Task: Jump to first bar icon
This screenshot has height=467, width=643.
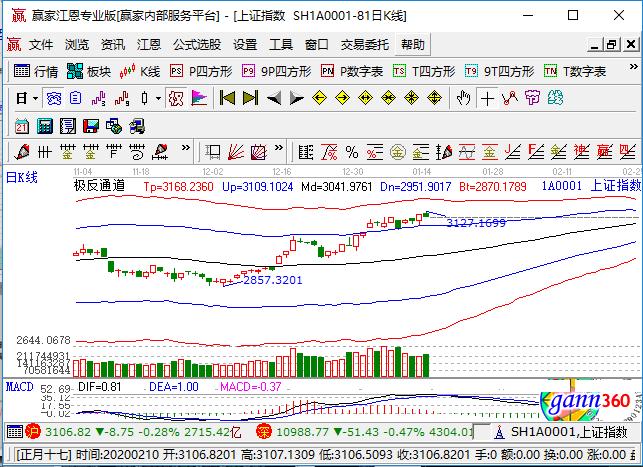Action: coord(227,98)
